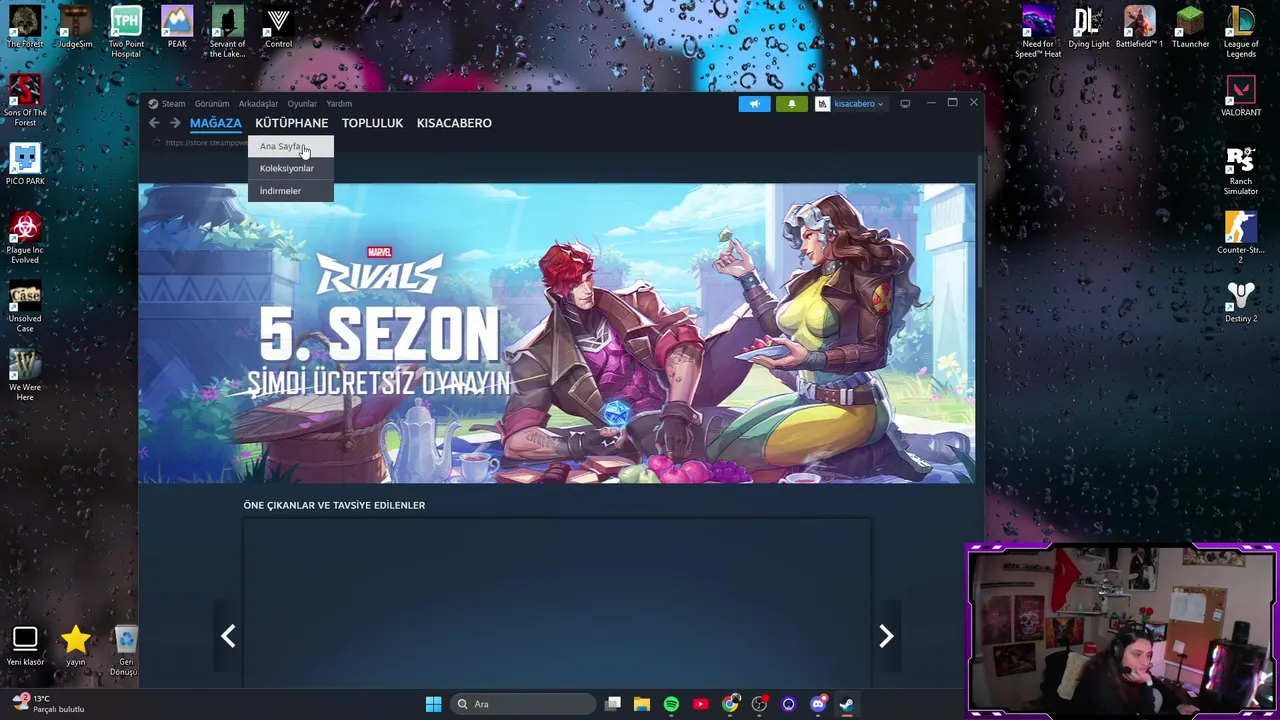1280x720 pixels.
Task: Show previous featured game with left arrow
Action: point(228,636)
